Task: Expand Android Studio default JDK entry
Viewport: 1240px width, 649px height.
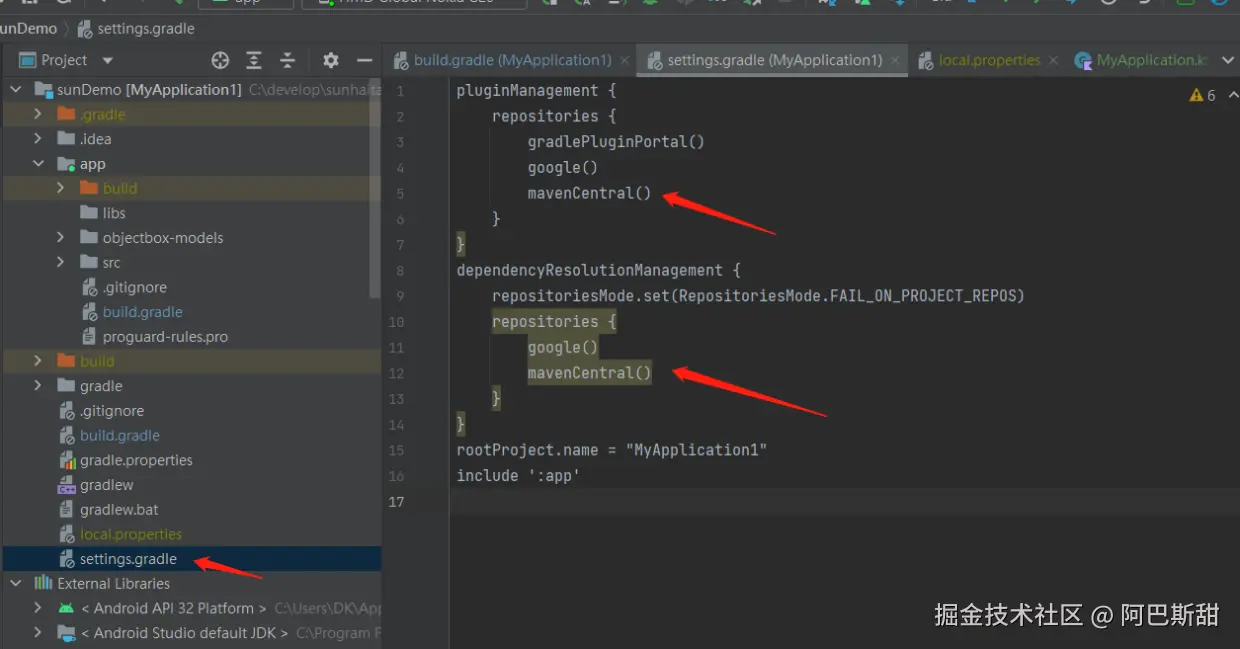Action: (38, 633)
